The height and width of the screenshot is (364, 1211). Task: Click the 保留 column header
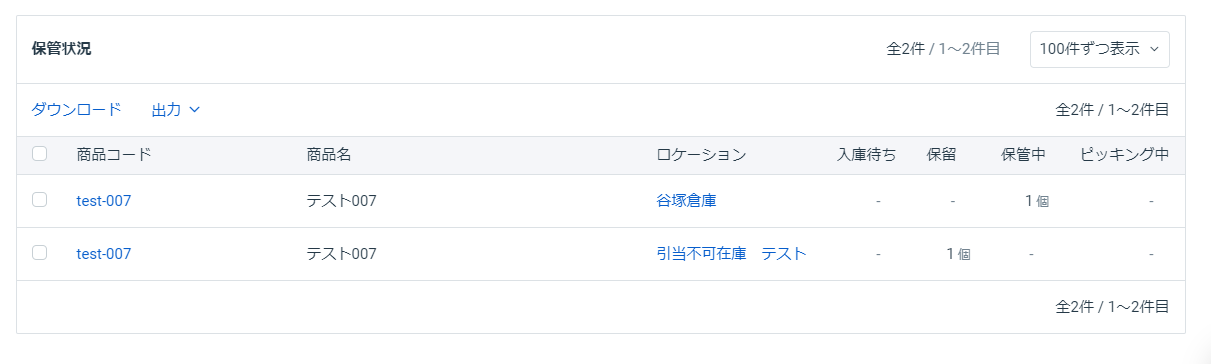pyautogui.click(x=941, y=155)
